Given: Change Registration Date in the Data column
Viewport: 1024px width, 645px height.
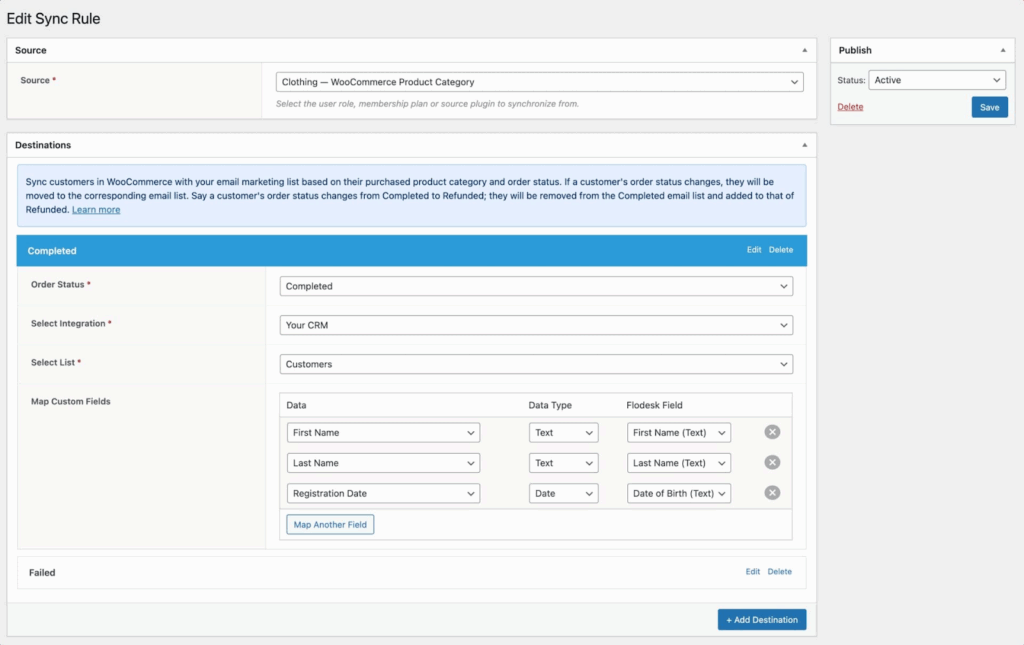Looking at the screenshot, I should click(383, 492).
